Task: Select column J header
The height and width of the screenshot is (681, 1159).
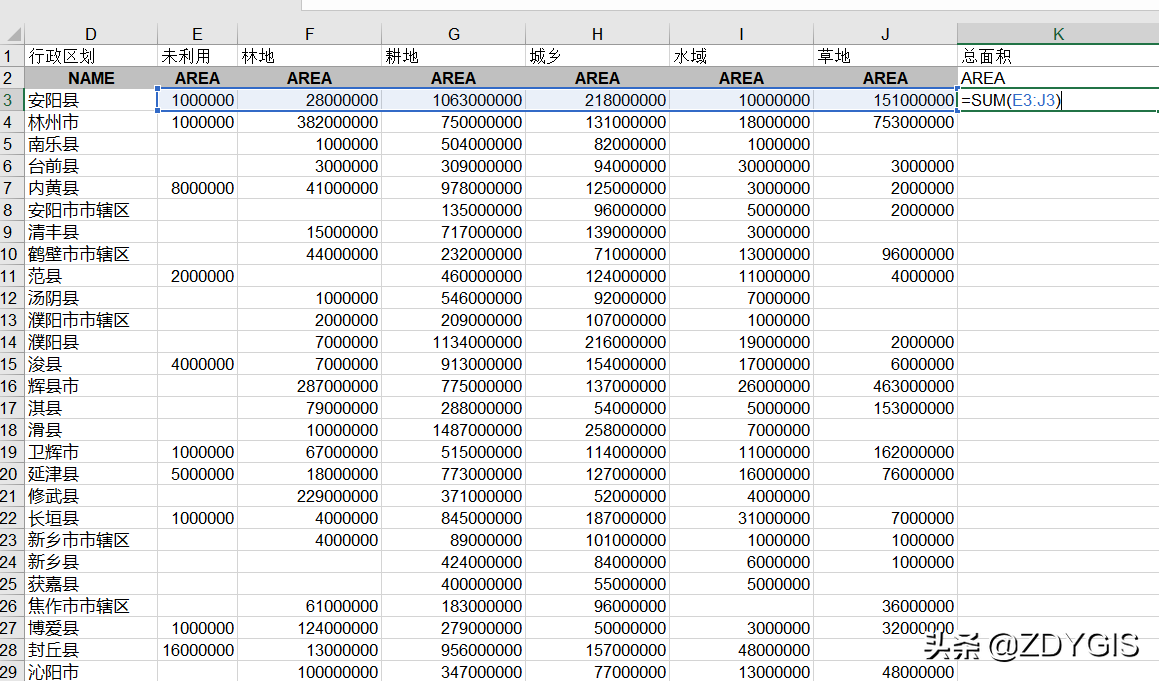Action: (886, 34)
